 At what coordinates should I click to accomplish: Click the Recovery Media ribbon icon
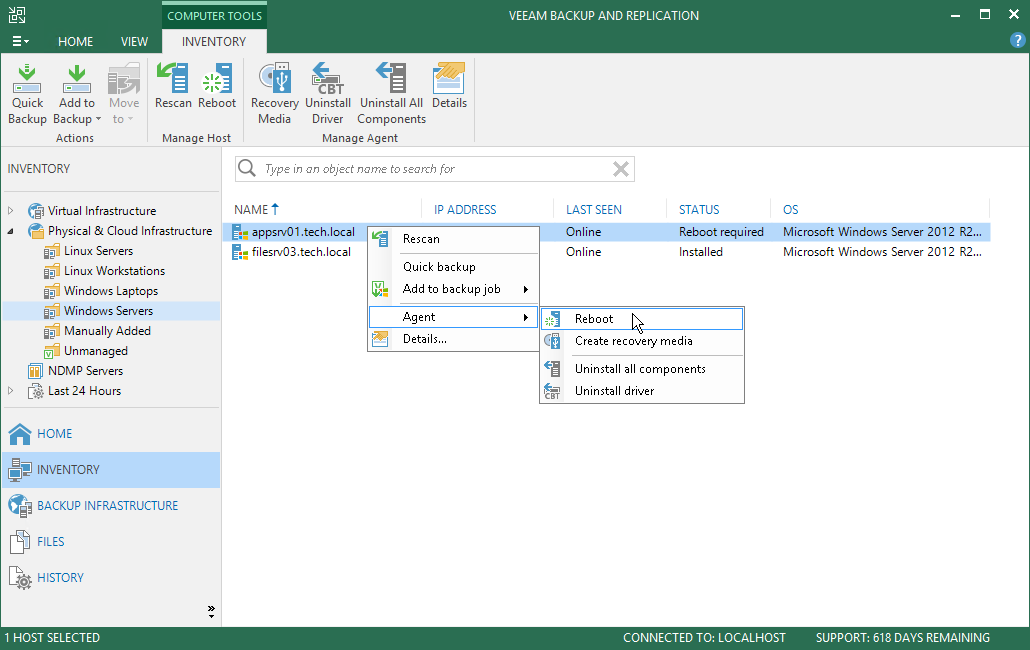275,94
